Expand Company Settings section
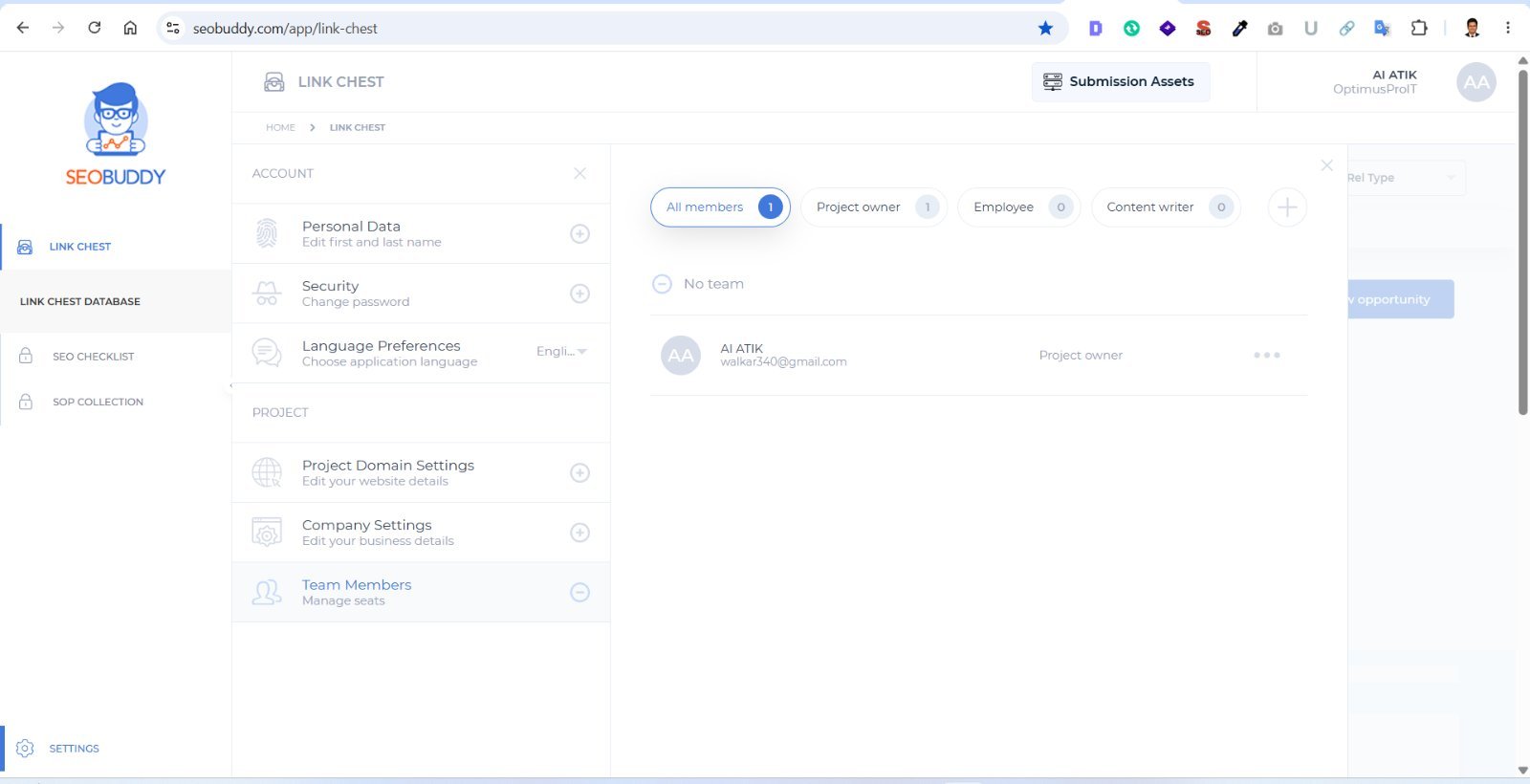1530x784 pixels. tap(579, 533)
